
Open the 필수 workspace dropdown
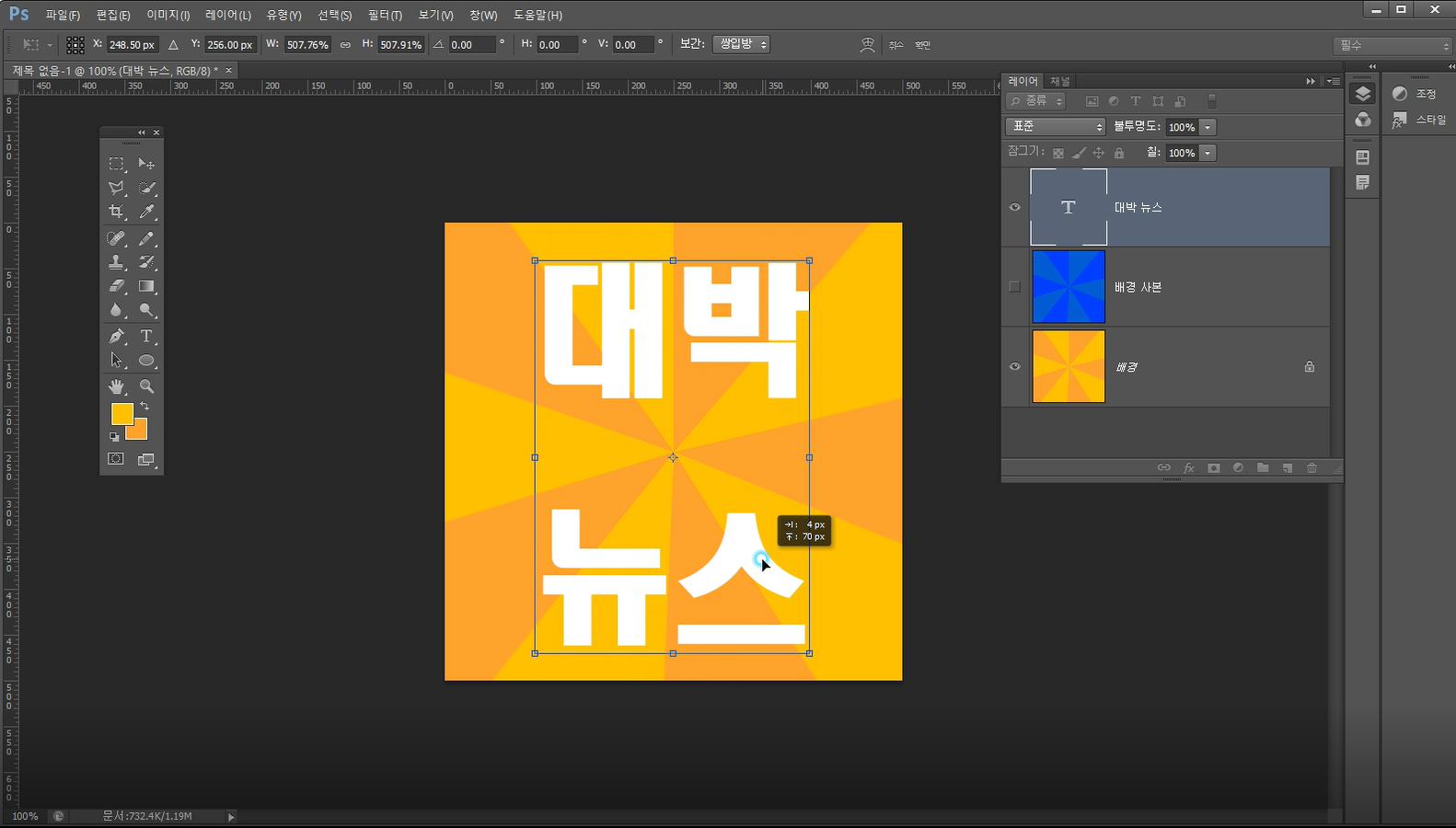(x=1392, y=45)
